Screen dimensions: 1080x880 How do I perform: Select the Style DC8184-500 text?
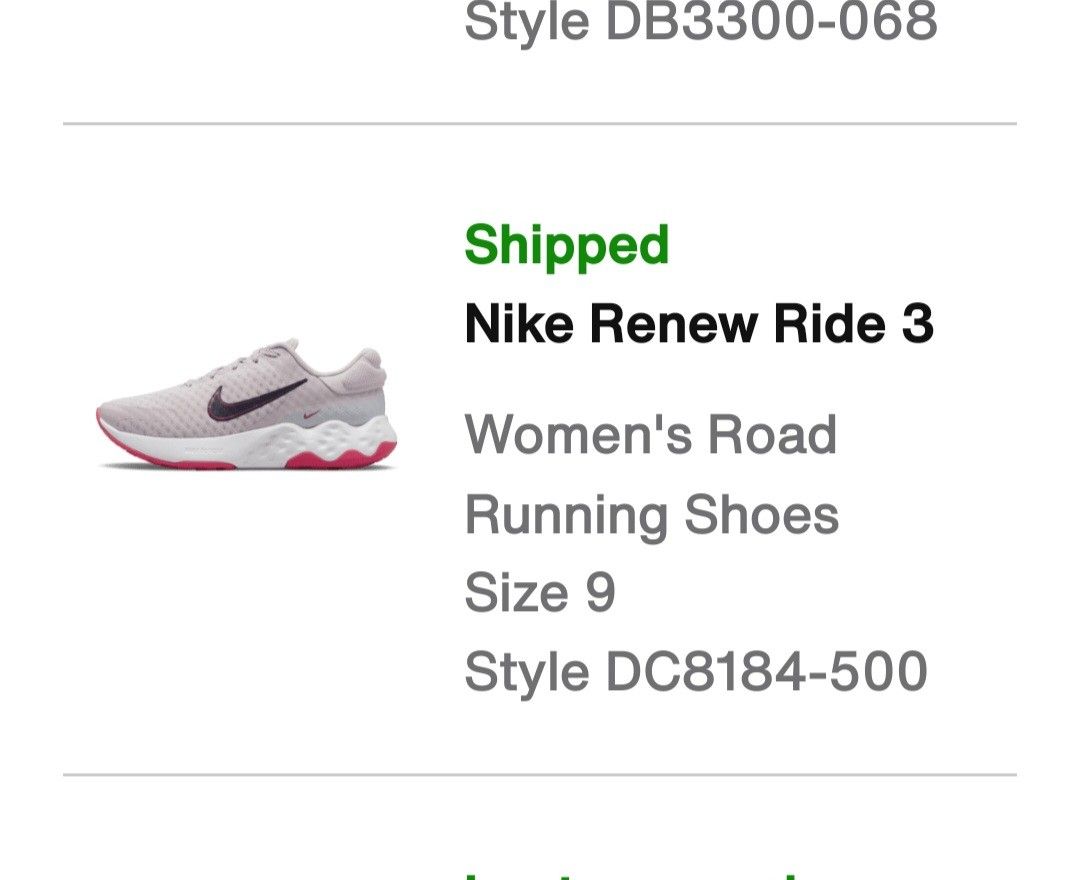[x=696, y=671]
